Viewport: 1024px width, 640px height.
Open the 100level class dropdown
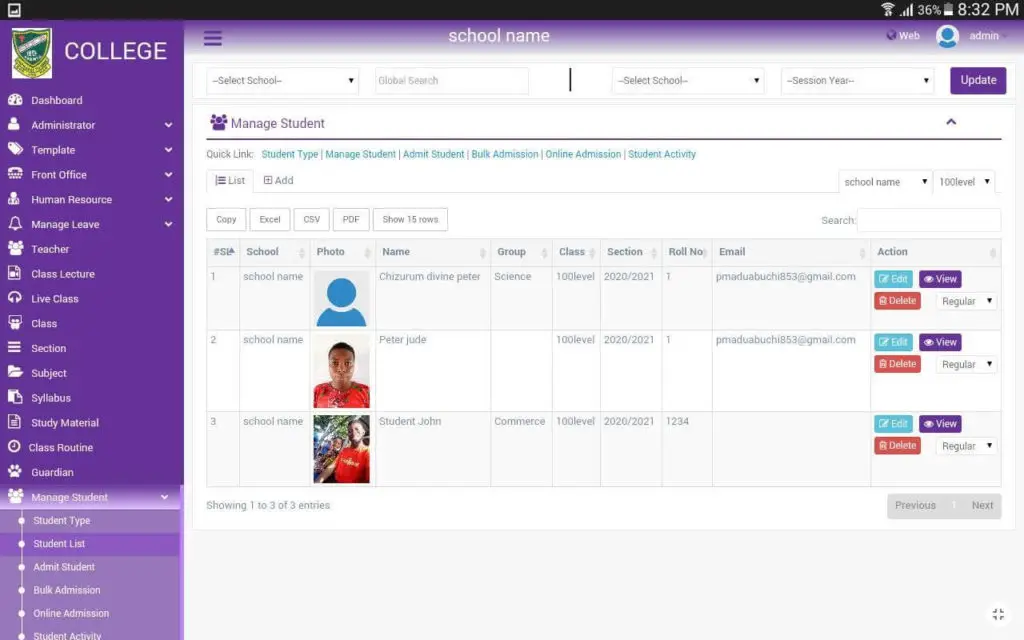click(964, 181)
